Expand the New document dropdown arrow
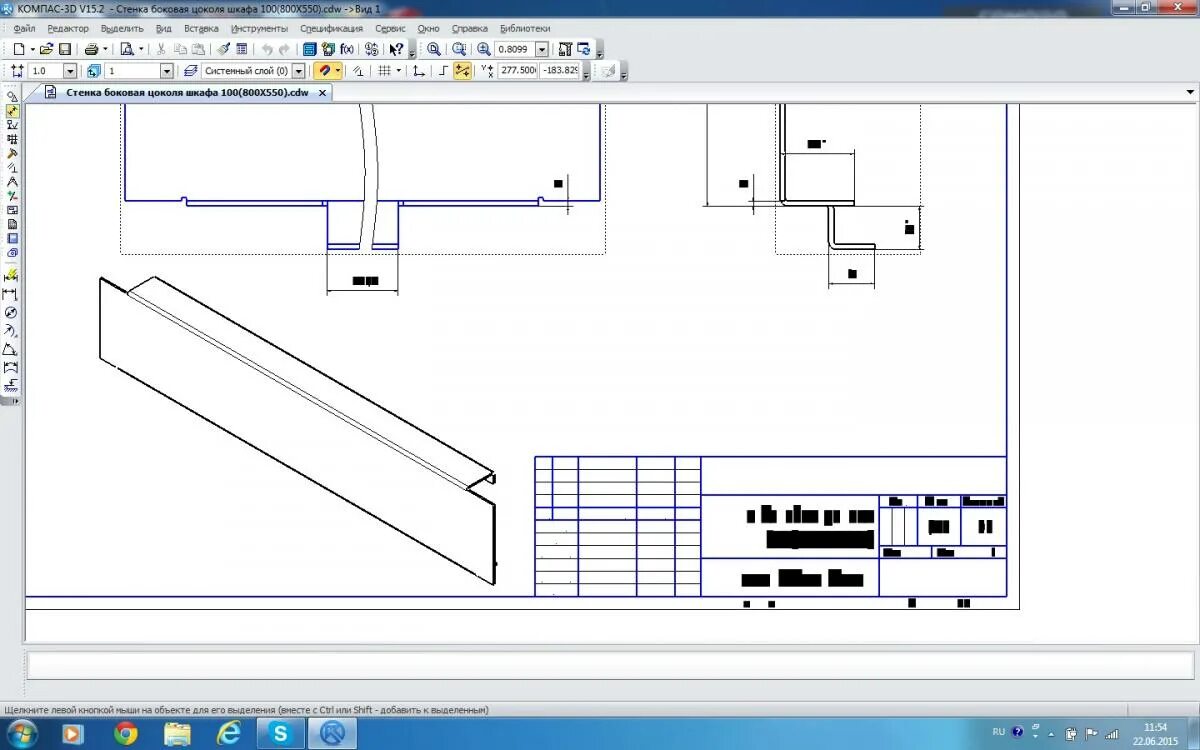Screen dimensions: 1200x750 click(x=32, y=49)
